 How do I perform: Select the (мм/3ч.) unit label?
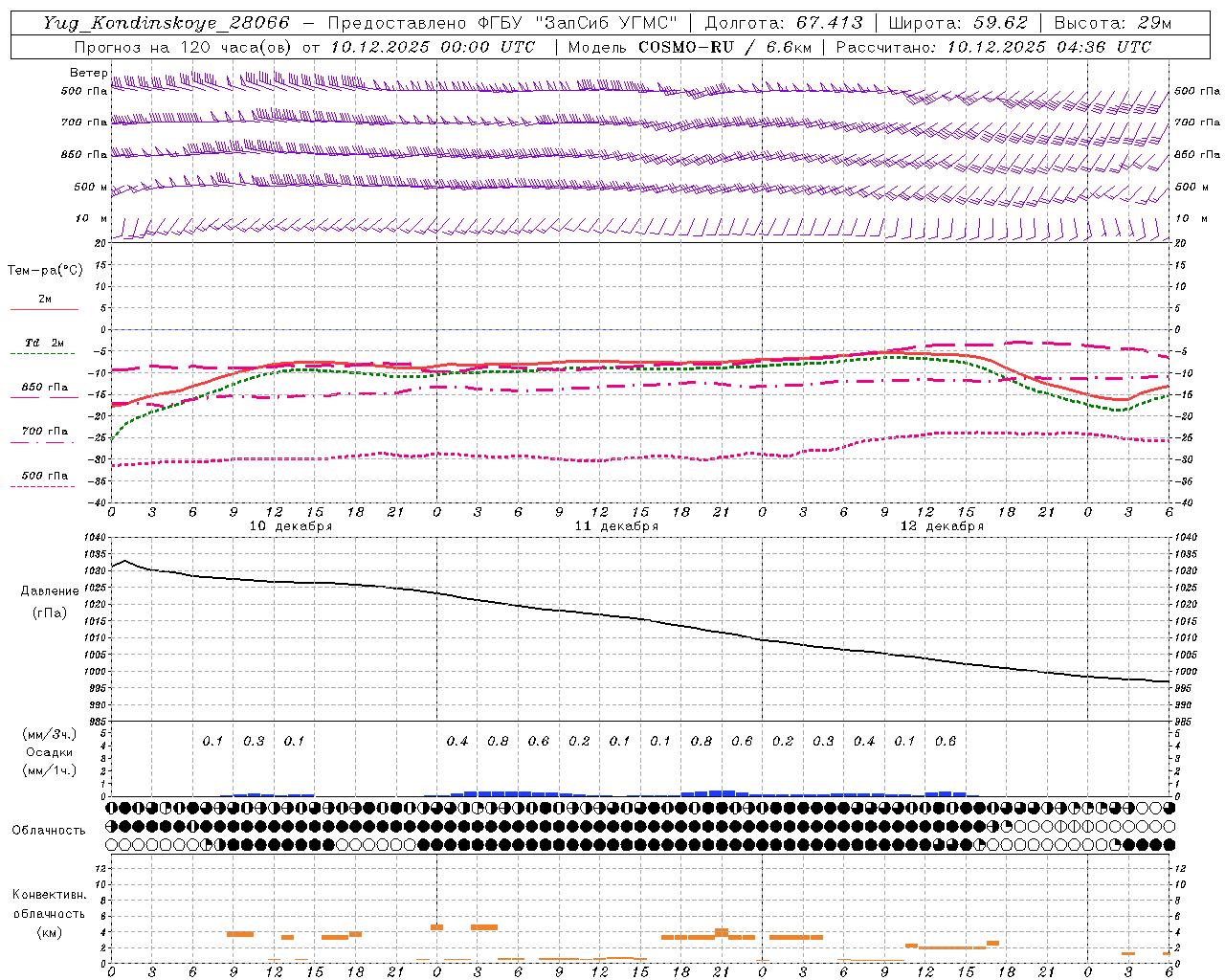pos(50,734)
